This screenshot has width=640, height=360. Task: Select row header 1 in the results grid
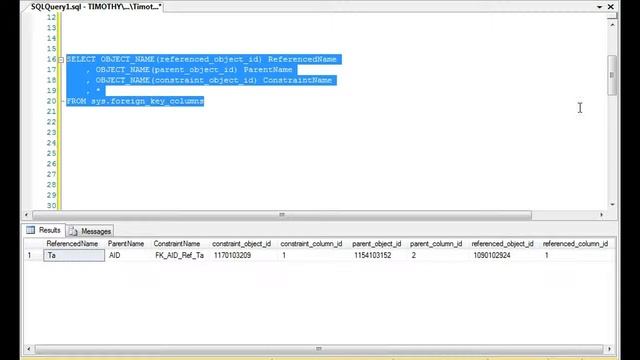[x=33, y=256]
